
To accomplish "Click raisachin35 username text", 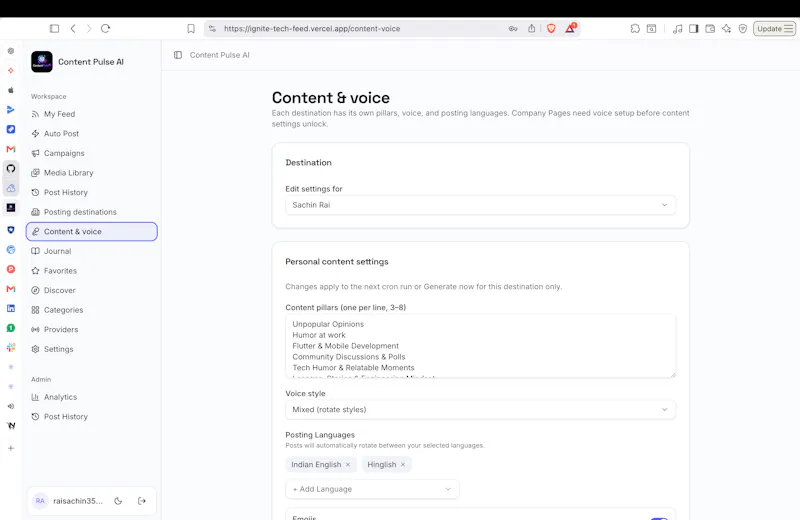I will (78, 501).
